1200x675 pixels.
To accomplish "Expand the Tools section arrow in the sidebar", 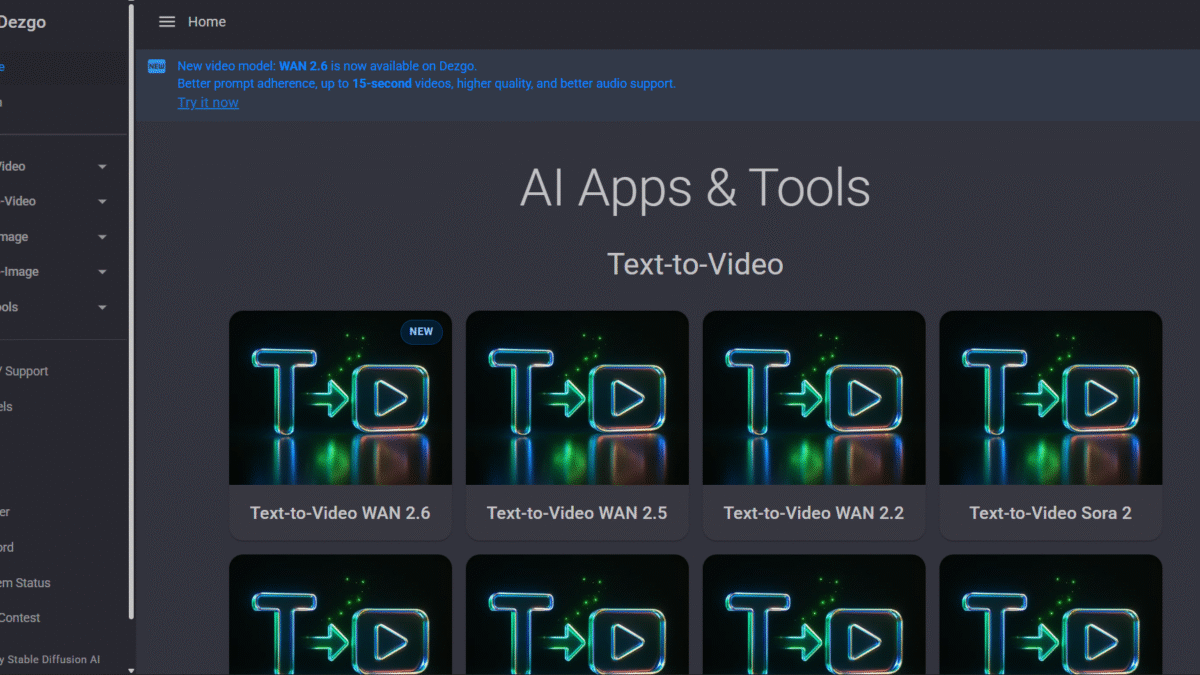I will tap(102, 307).
